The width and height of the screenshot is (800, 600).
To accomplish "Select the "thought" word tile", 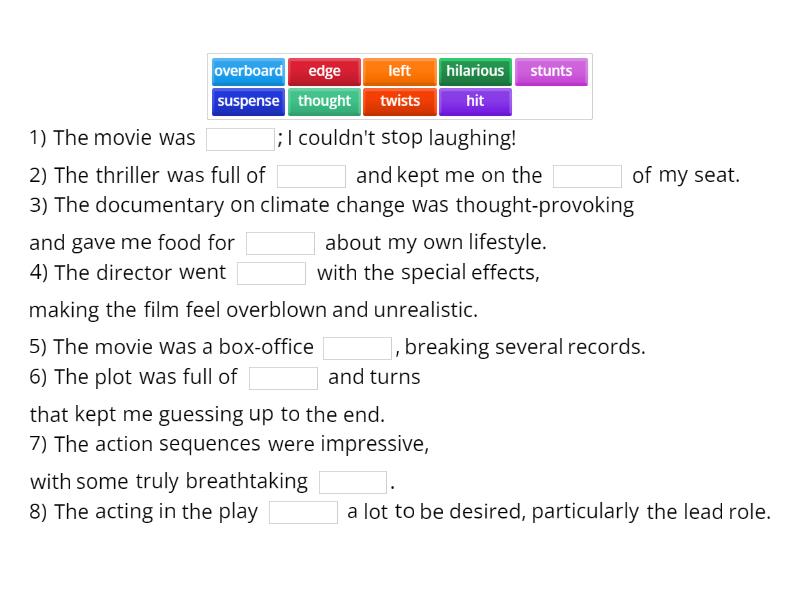I will click(324, 101).
